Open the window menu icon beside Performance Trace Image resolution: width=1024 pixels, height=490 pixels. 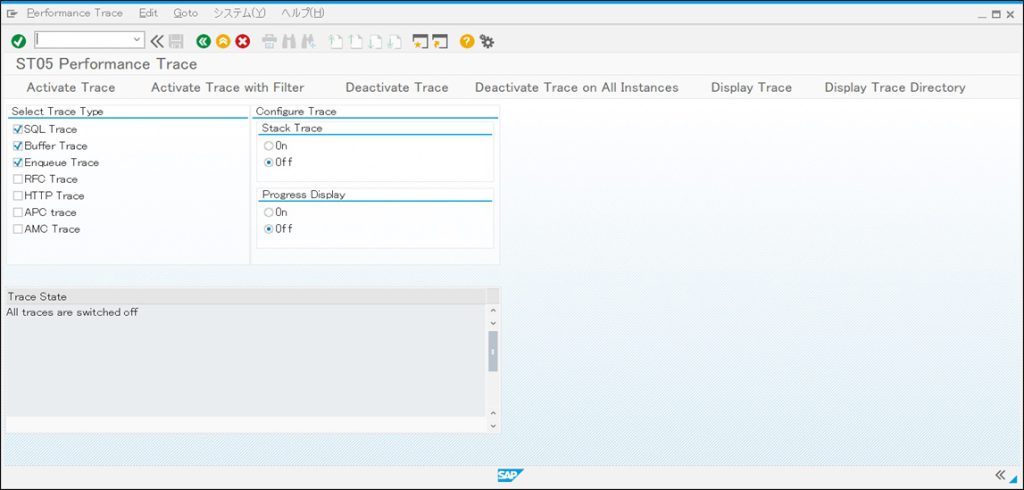coord(12,13)
